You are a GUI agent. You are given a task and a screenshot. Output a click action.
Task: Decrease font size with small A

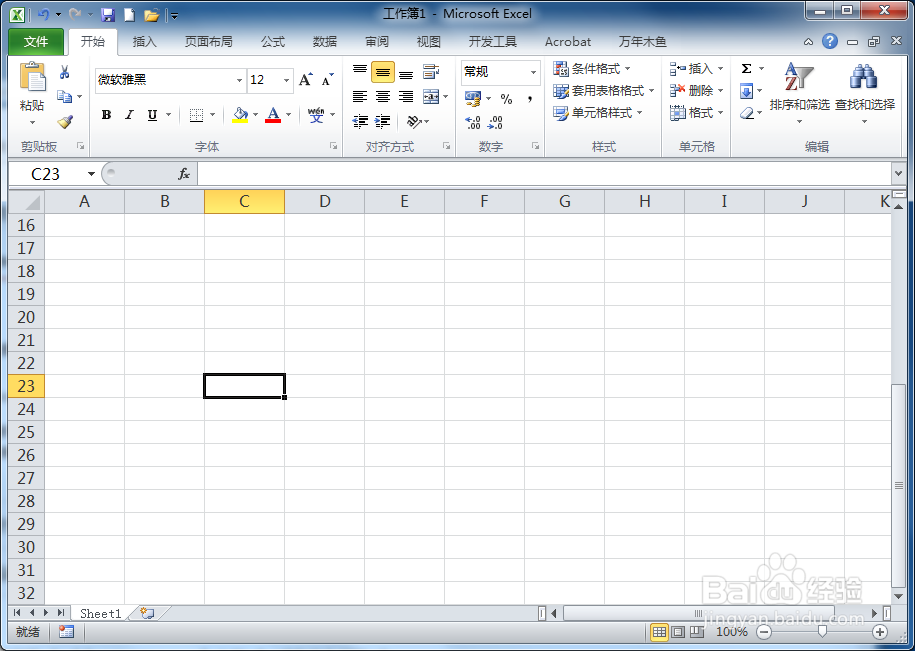coord(327,80)
